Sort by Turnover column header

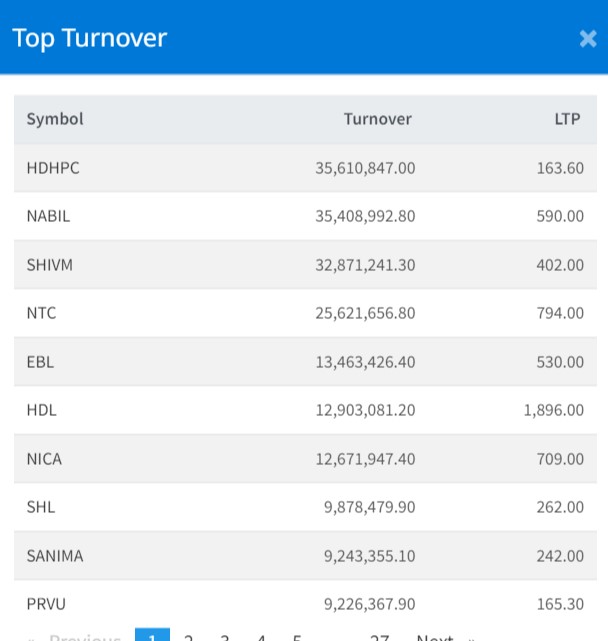[x=377, y=119]
